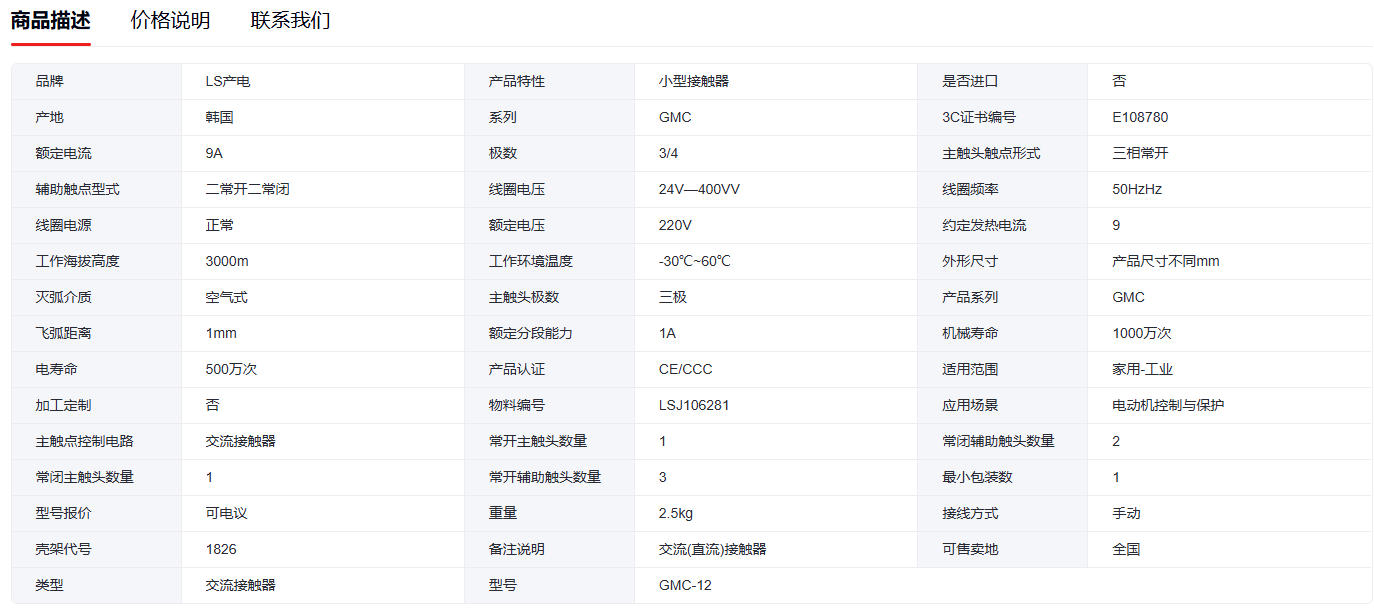Click the mechanical life 1000万次 value
Screen dimensions: 1374x608
1142,333
